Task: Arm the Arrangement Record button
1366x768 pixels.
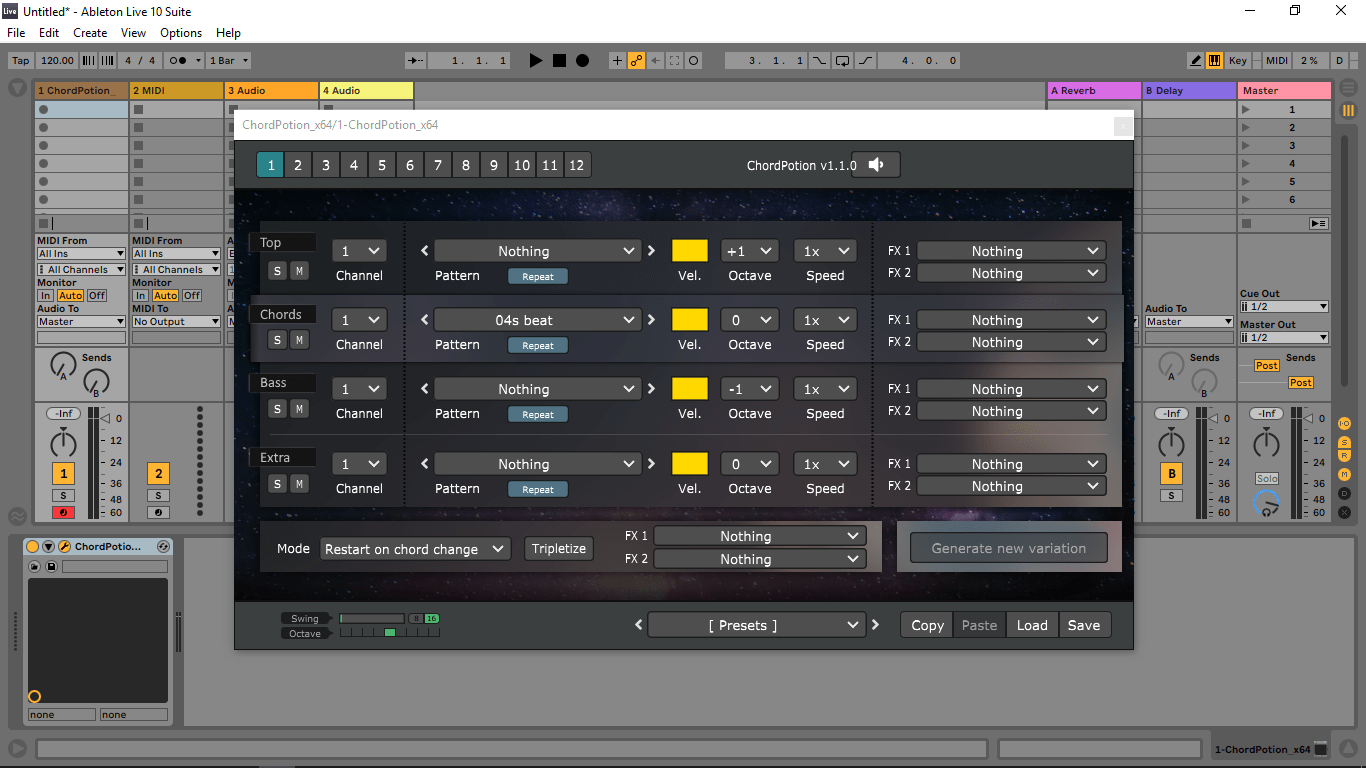Action: 582,61
